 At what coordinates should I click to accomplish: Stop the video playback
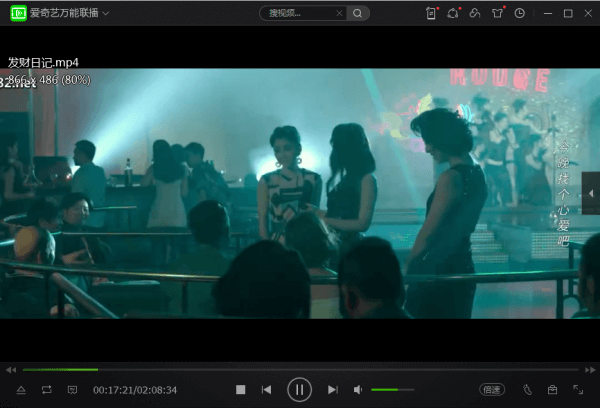point(241,390)
